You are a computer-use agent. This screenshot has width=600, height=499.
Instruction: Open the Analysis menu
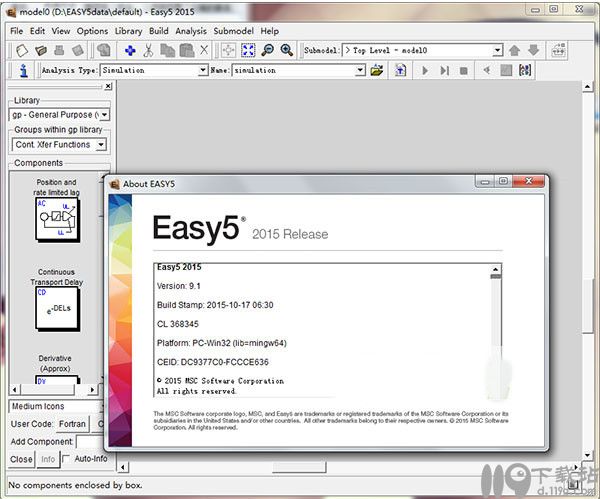pos(191,31)
